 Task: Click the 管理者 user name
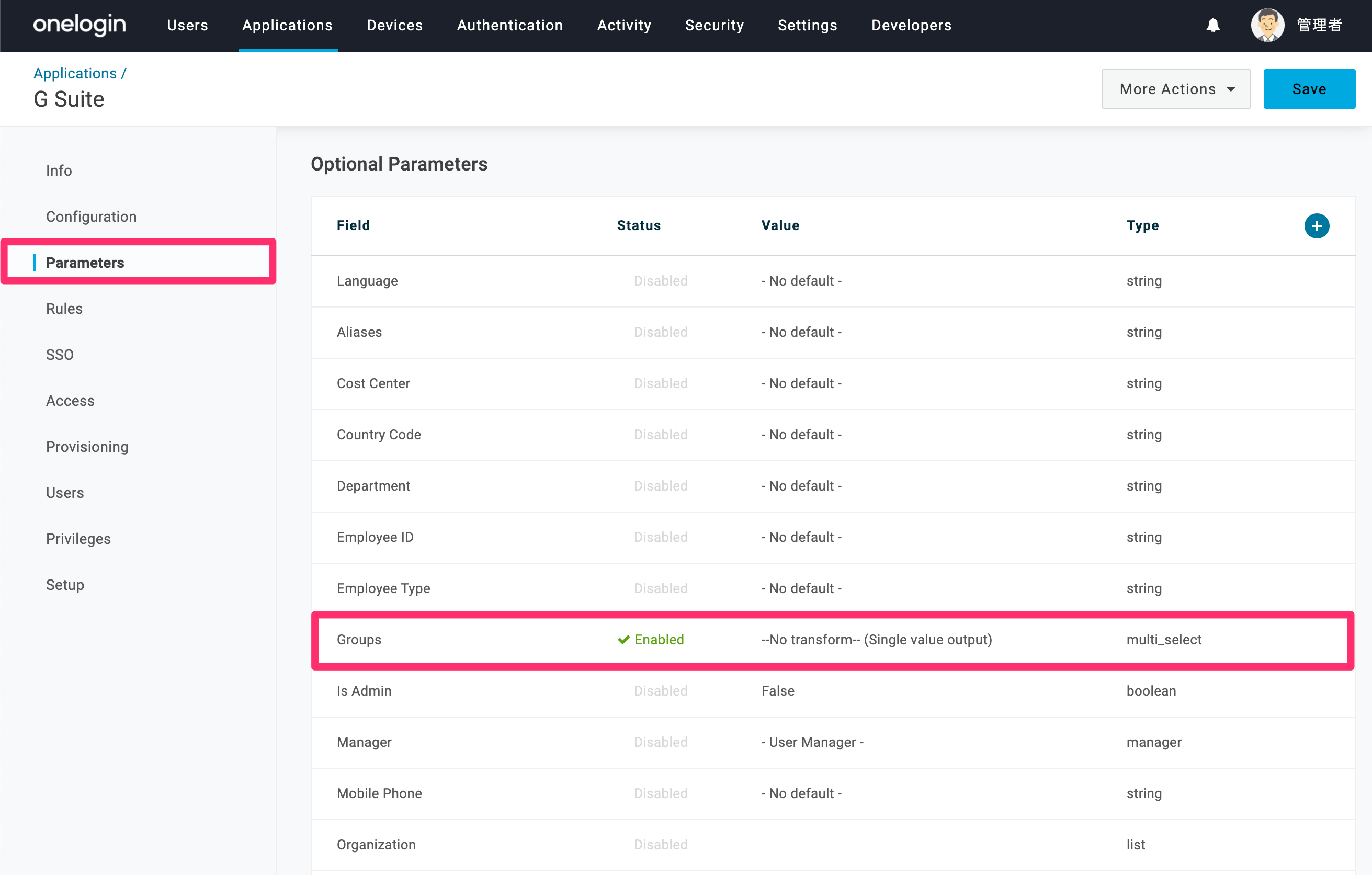[x=1319, y=25]
